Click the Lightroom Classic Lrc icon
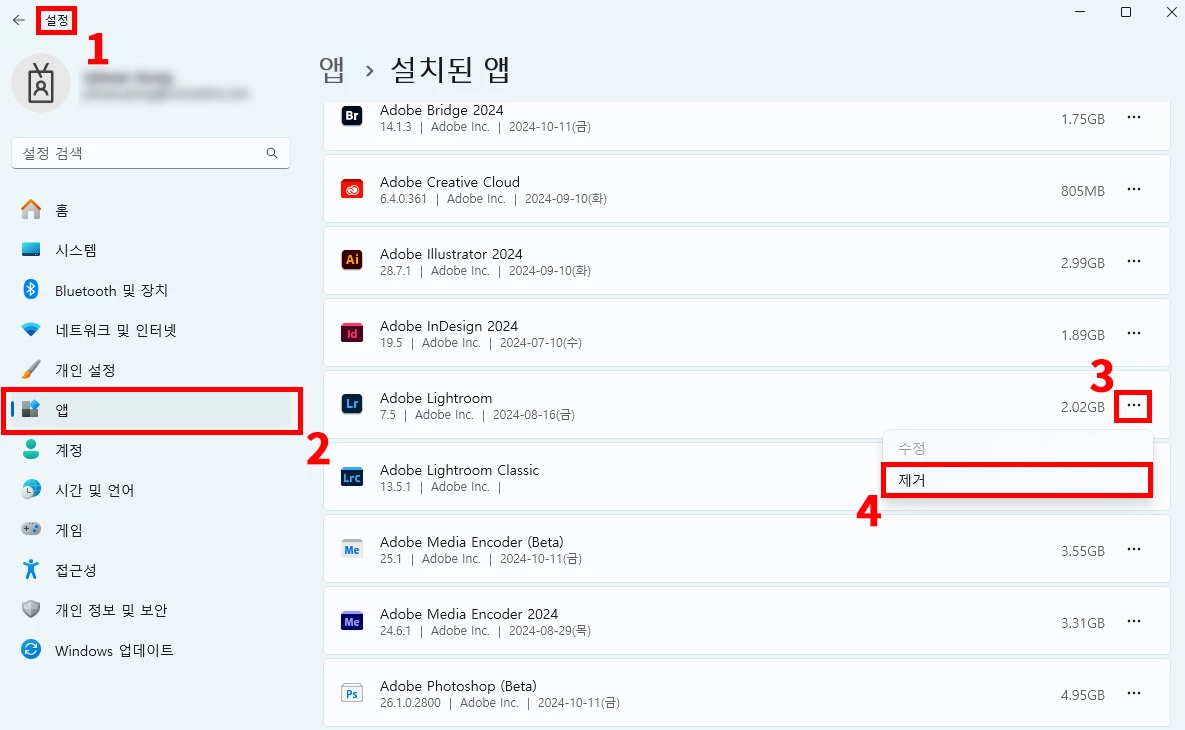Screen dimensions: 1185x730 pos(352,477)
